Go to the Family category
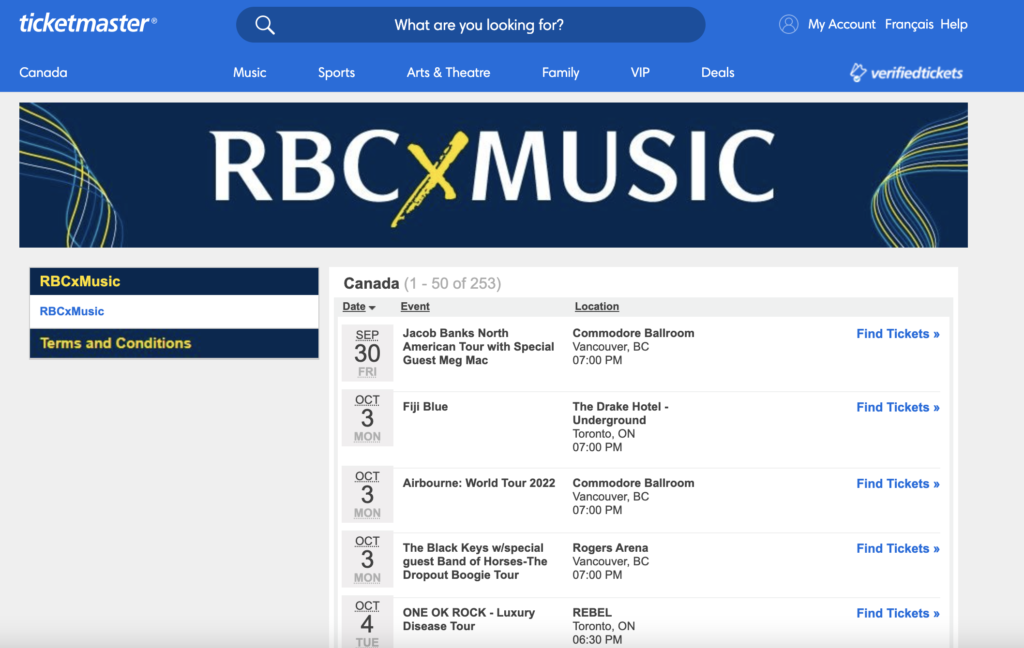Screen dimensions: 1024x648 (560, 72)
